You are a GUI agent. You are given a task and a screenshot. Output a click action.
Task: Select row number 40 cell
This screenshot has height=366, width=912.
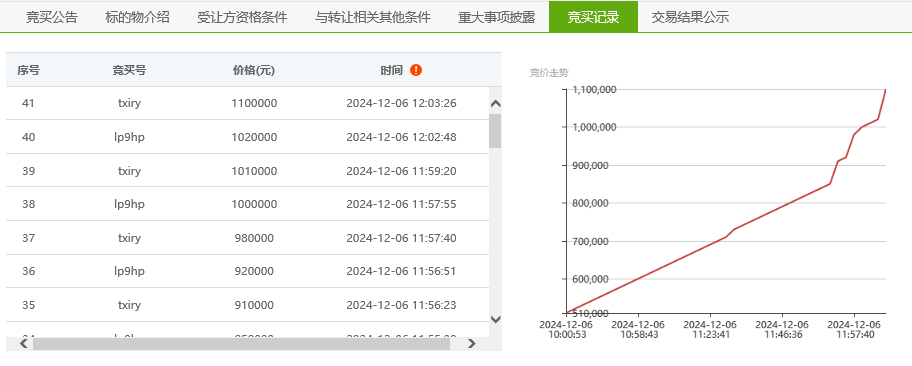tap(28, 137)
